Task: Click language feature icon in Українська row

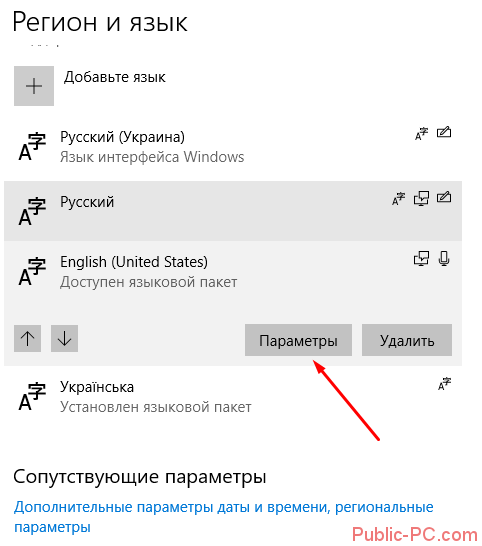Action: [444, 384]
